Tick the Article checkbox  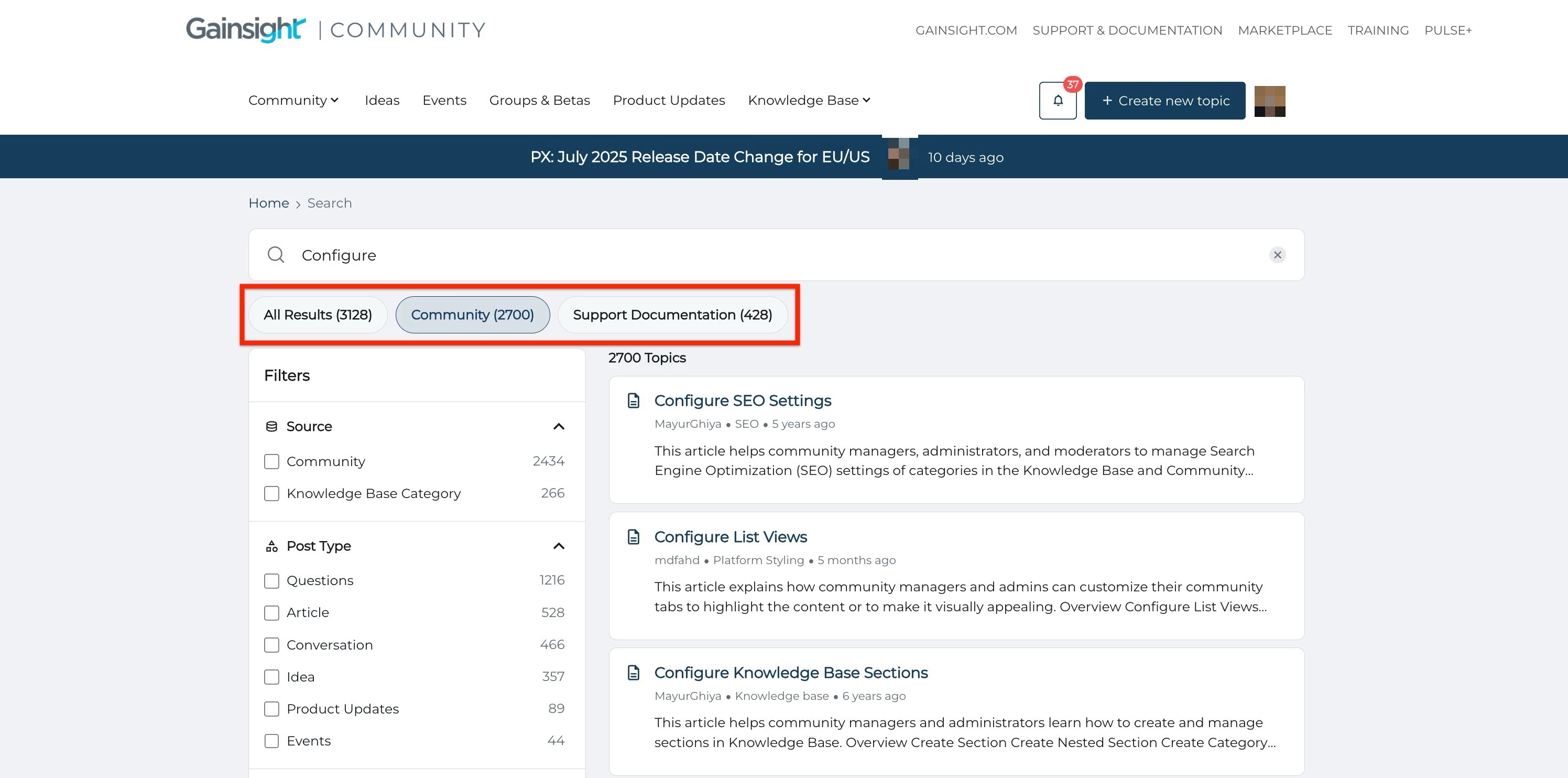(x=271, y=612)
